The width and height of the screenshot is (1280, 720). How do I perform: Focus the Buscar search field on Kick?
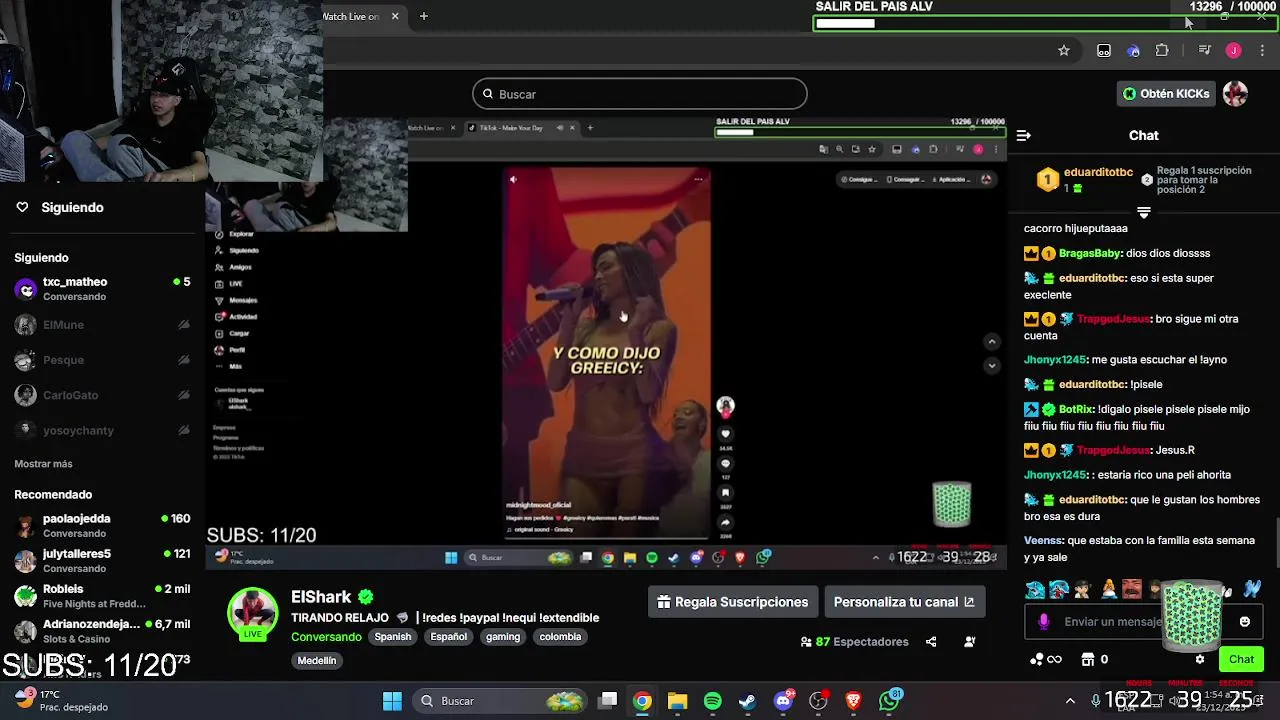coord(640,94)
